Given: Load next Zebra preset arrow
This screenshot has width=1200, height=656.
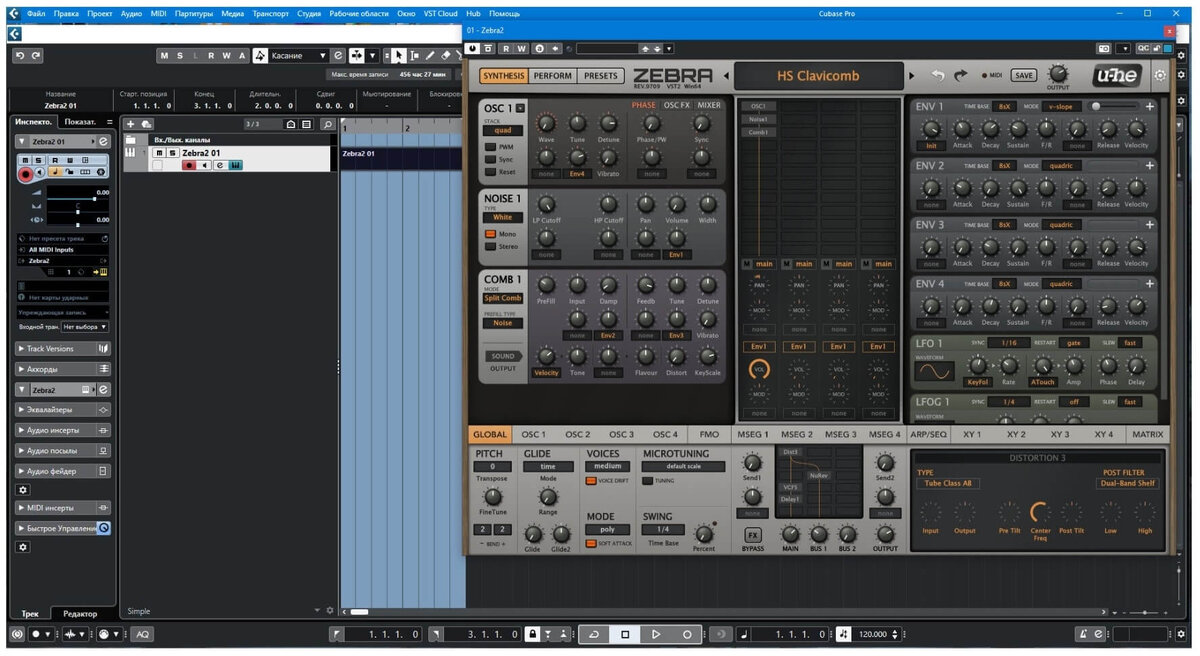Looking at the screenshot, I should (911, 75).
